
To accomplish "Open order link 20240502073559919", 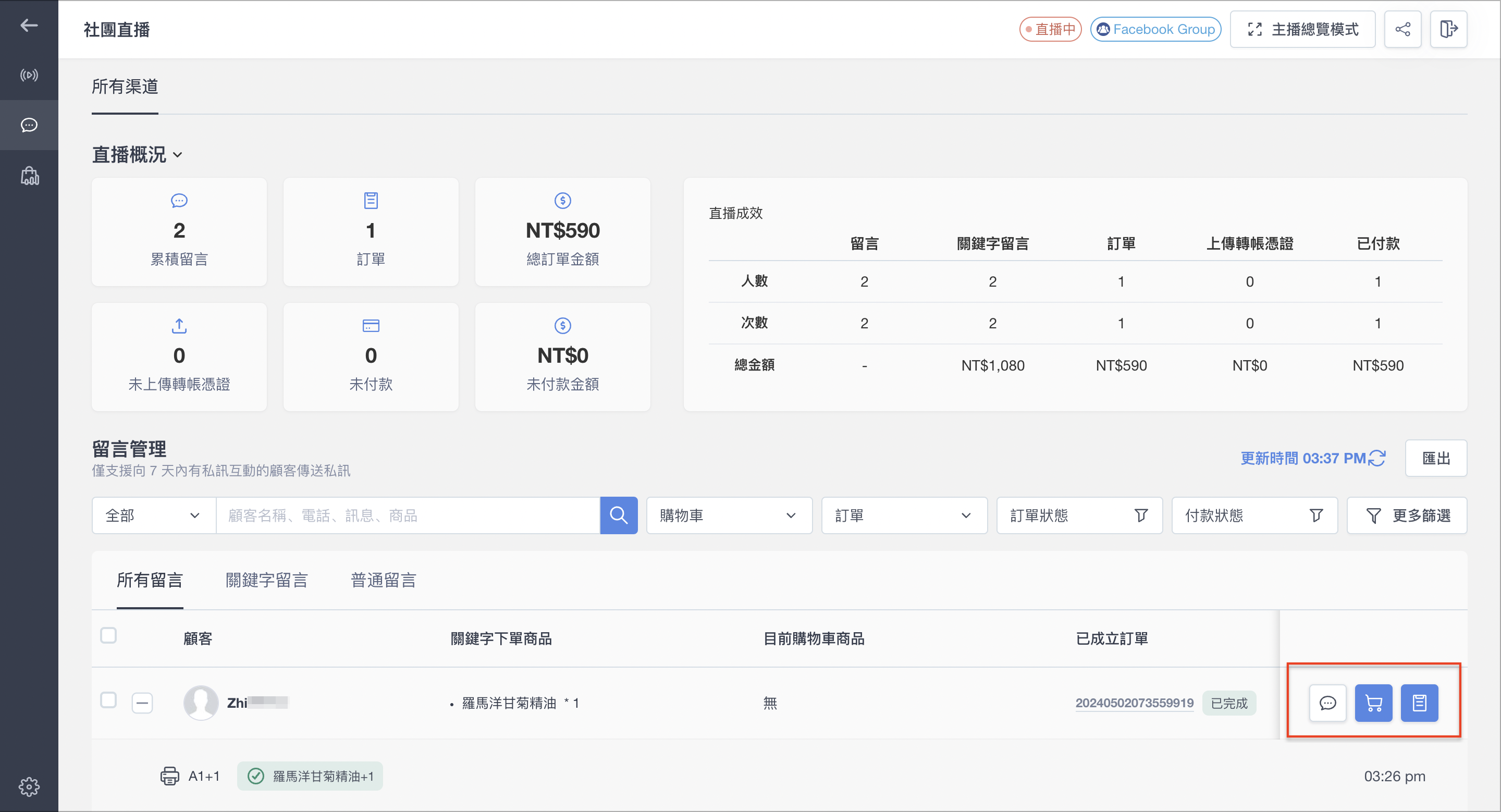I will point(1134,703).
